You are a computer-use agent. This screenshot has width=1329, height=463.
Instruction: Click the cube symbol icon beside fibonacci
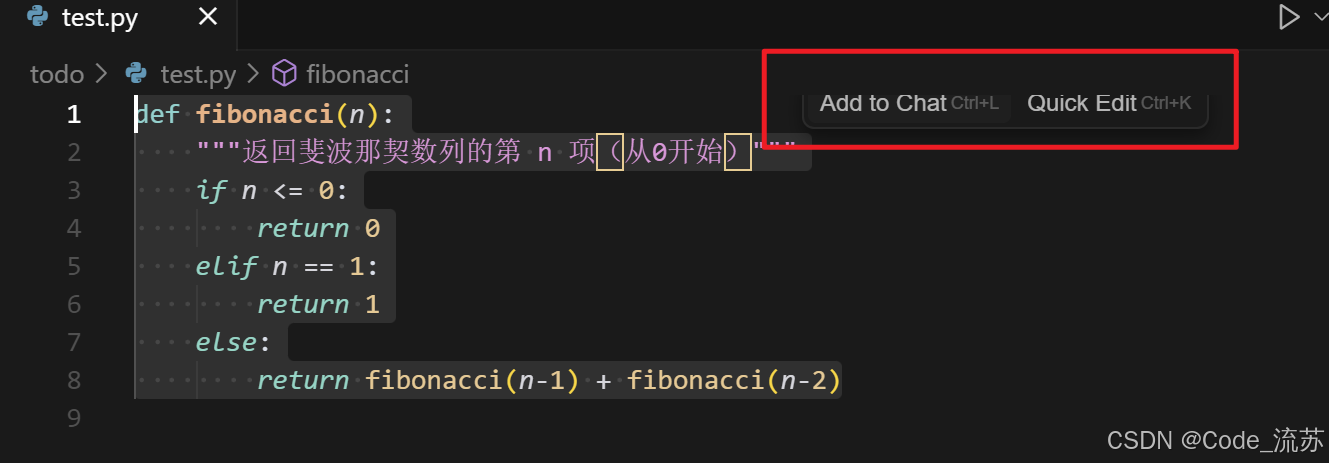coord(285,74)
